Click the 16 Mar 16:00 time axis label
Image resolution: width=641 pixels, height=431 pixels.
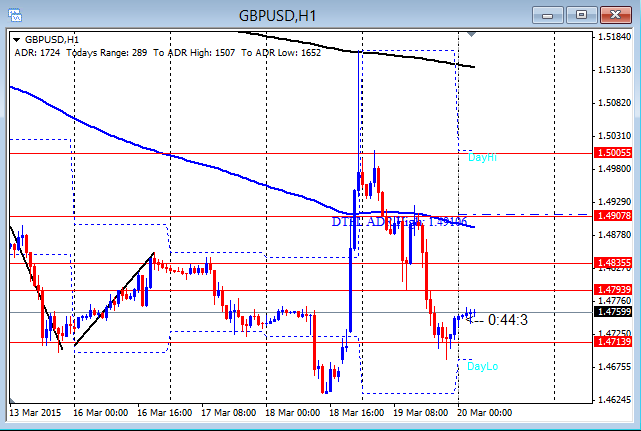point(164,413)
